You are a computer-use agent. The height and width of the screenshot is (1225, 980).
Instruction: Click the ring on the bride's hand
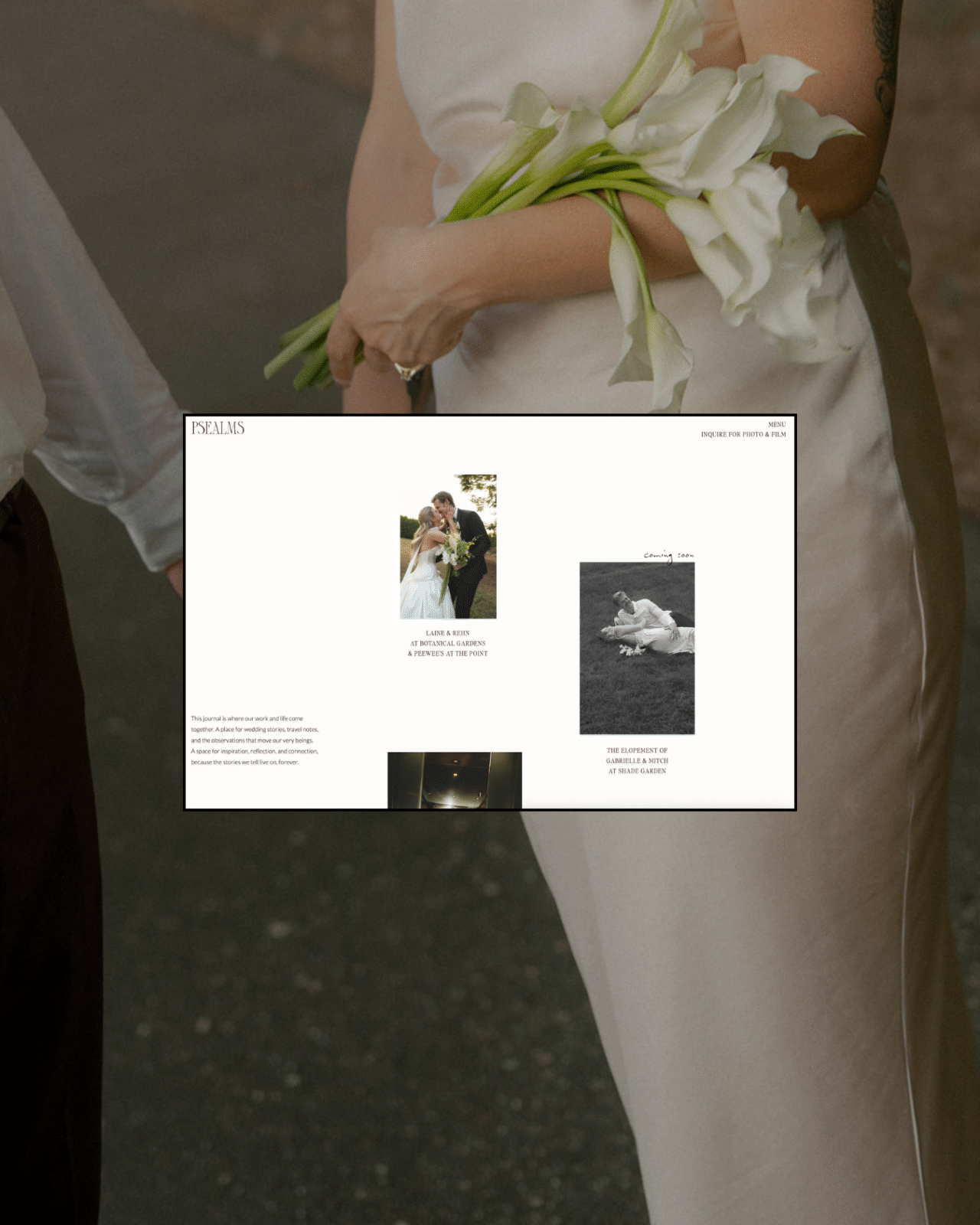[407, 371]
